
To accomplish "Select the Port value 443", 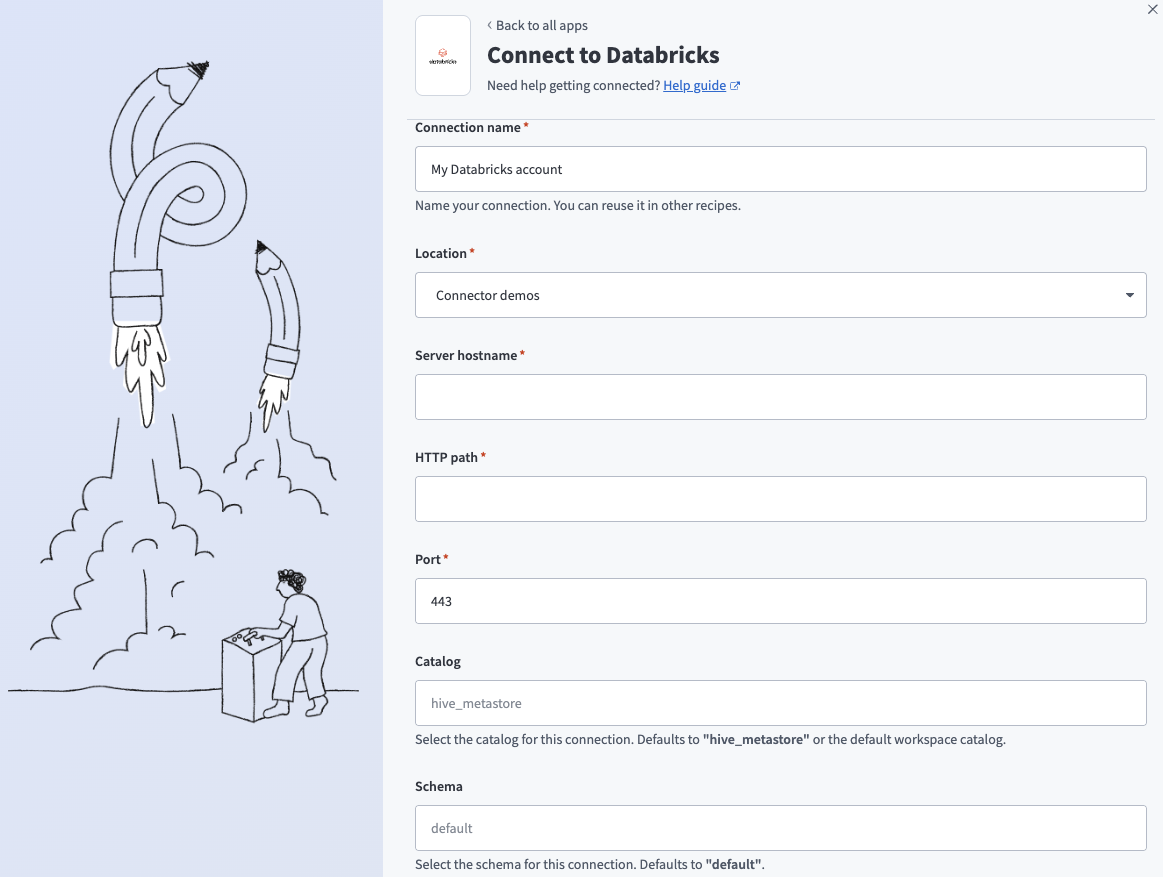I will coord(780,600).
